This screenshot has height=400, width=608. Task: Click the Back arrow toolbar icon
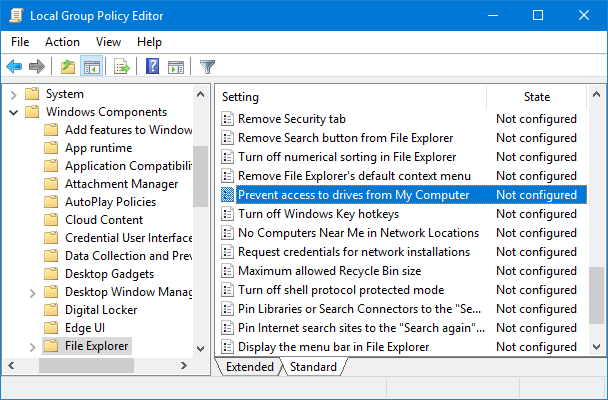tap(14, 67)
